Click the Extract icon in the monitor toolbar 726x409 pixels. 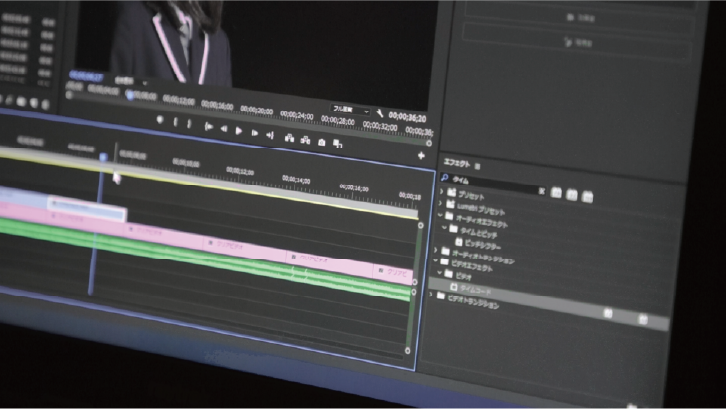tap(304, 139)
